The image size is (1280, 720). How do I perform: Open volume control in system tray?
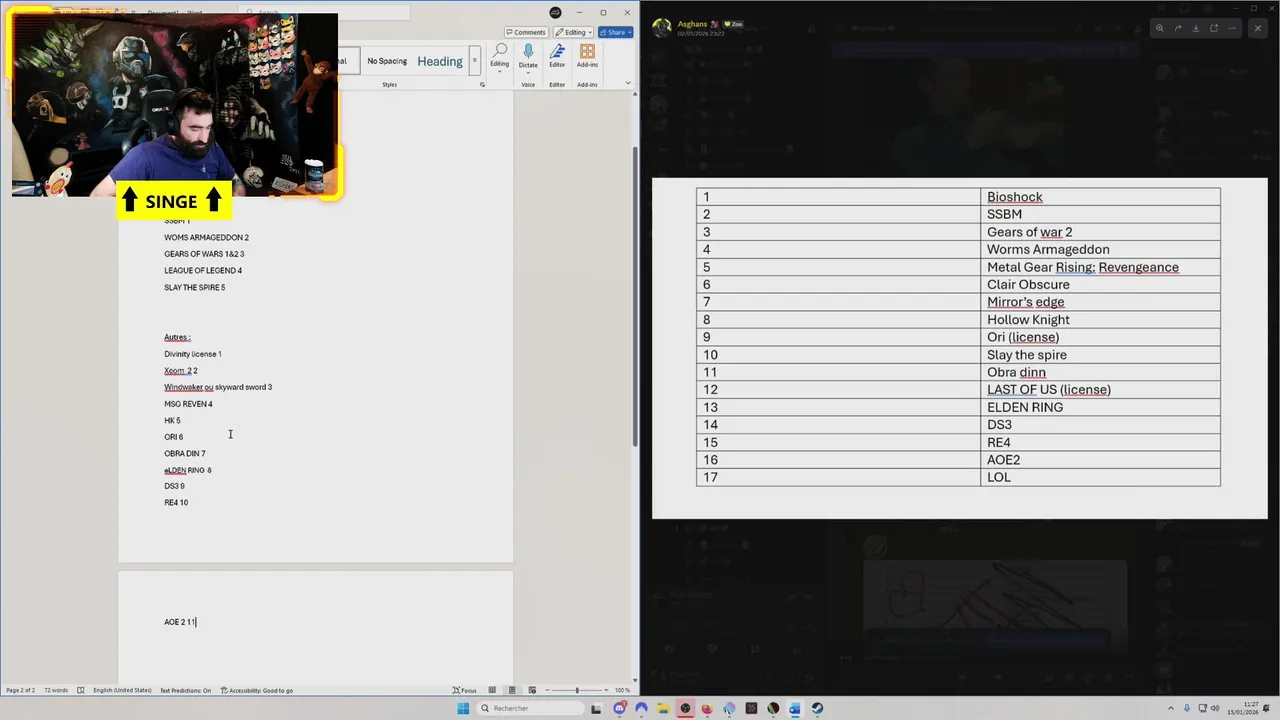tap(1215, 708)
